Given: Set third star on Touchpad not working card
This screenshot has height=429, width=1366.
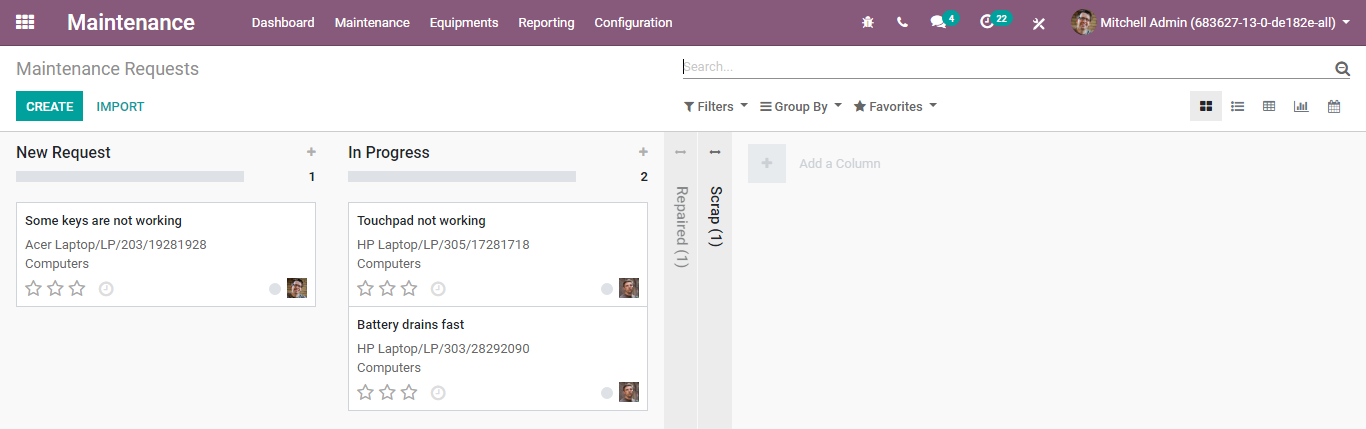Looking at the screenshot, I should pyautogui.click(x=410, y=288).
